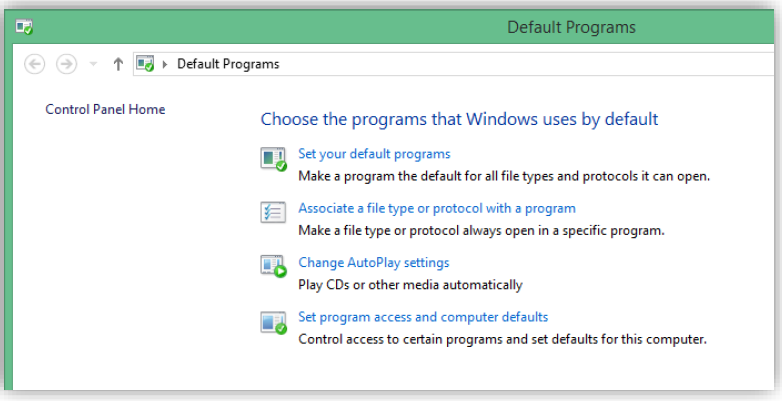Screen dimensions: 782x401
Task: Go up one level with Up arrow
Action: 118,64
